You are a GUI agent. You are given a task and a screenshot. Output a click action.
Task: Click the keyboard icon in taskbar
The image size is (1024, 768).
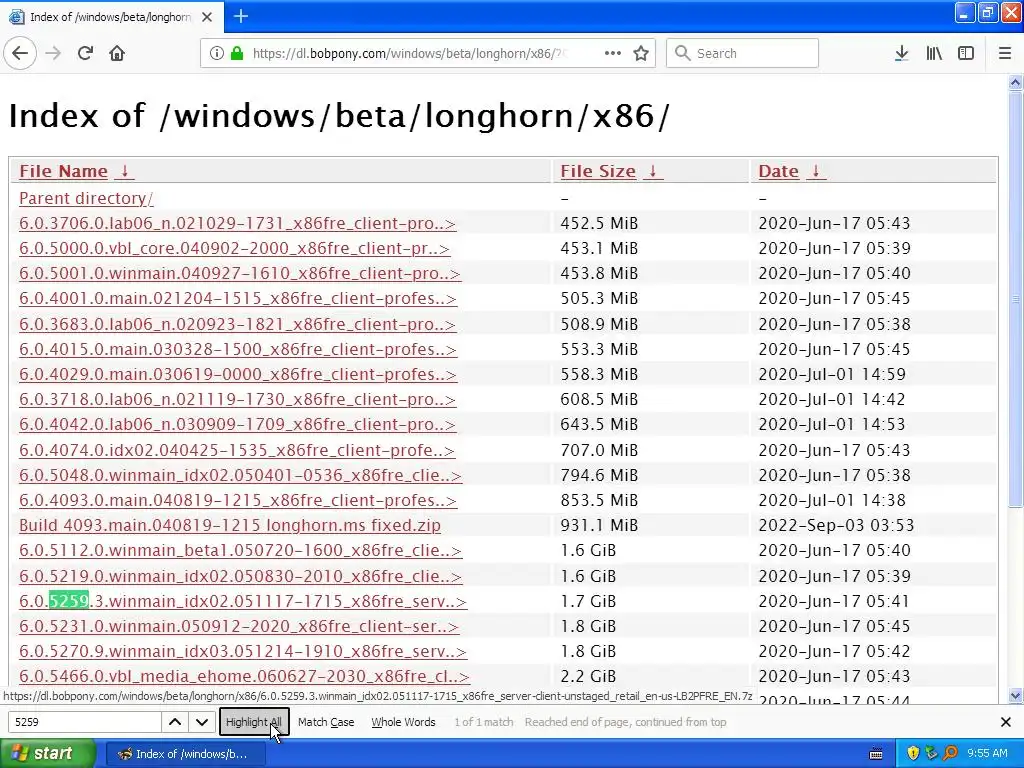tap(876, 754)
